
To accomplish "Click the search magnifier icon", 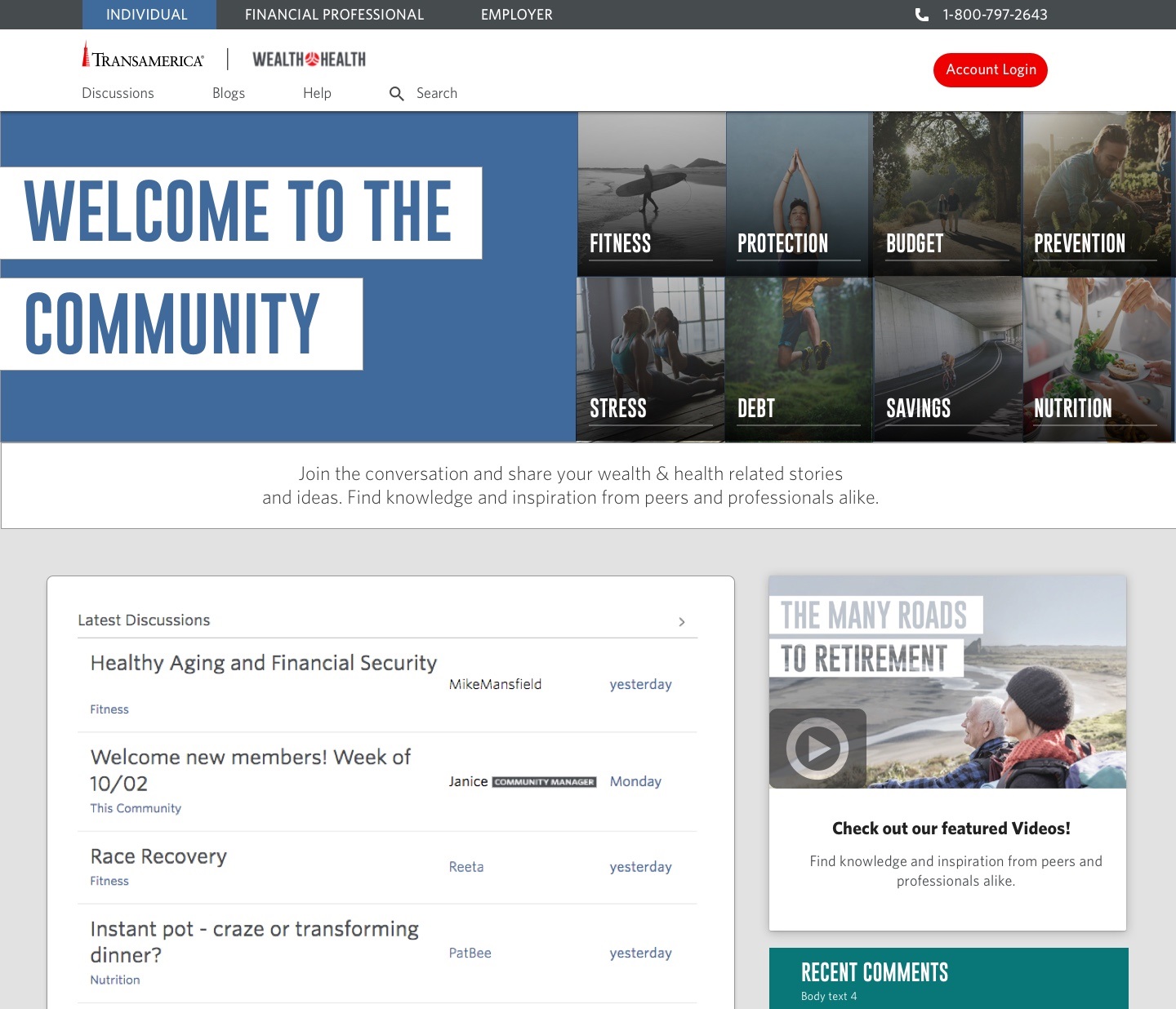I will [x=397, y=94].
